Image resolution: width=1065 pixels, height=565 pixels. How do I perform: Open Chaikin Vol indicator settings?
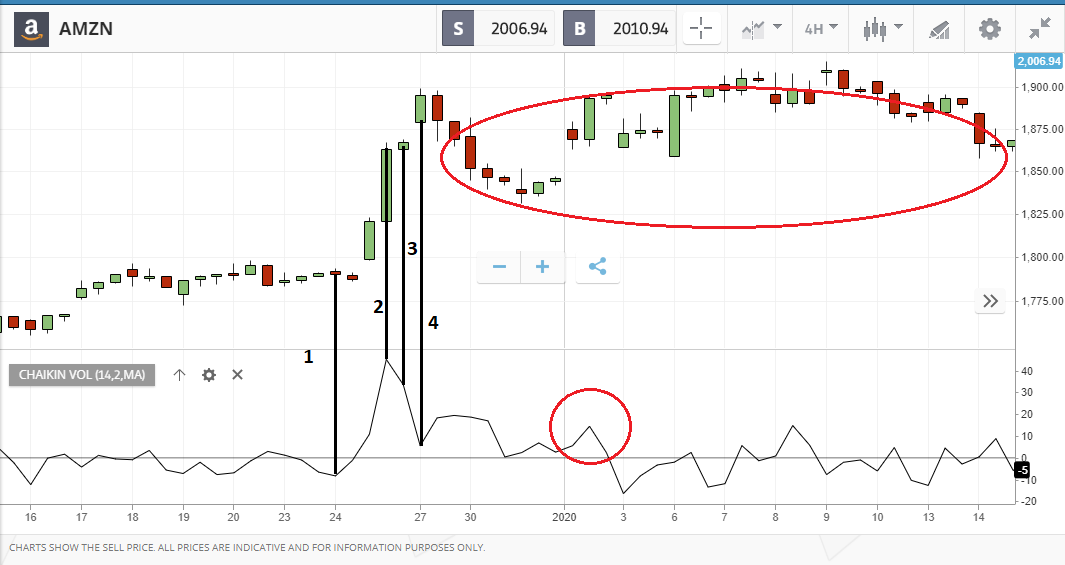209,375
